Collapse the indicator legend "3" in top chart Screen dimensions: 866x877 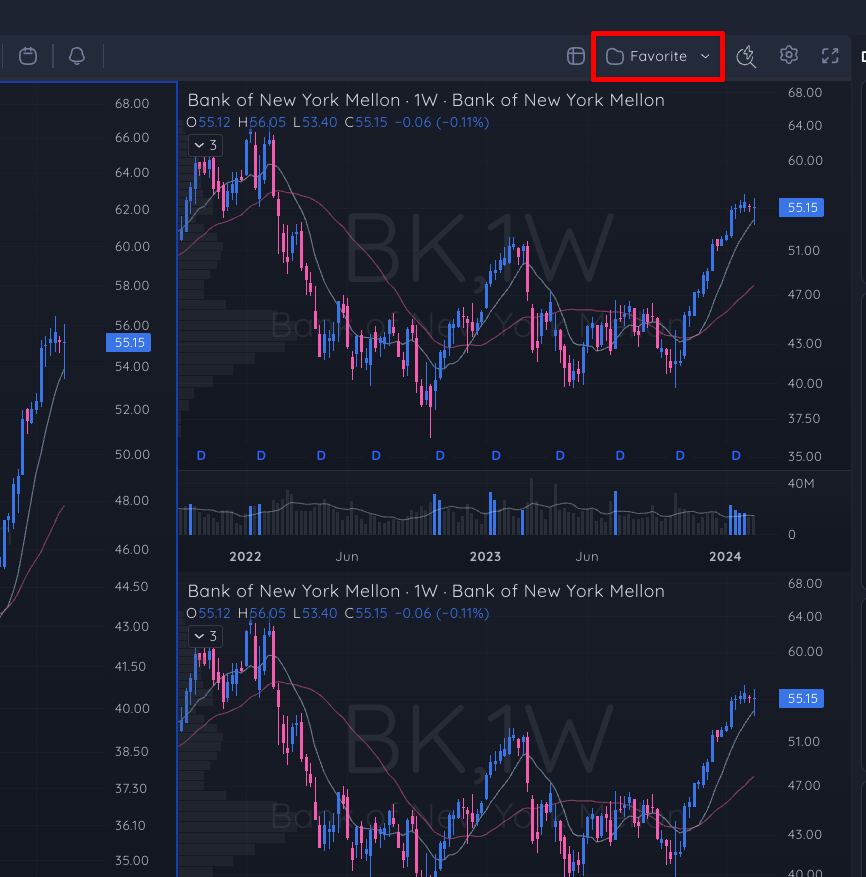205,145
